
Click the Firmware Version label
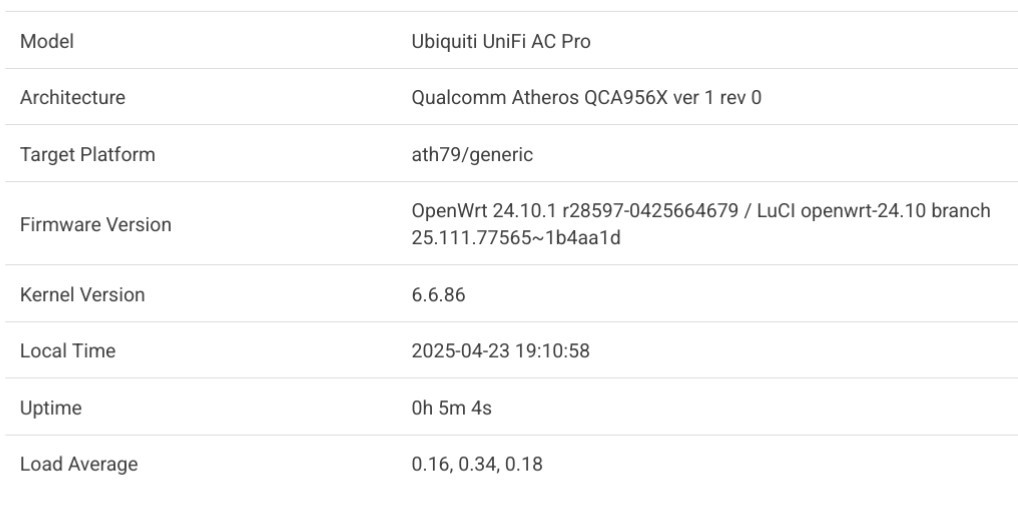(95, 225)
